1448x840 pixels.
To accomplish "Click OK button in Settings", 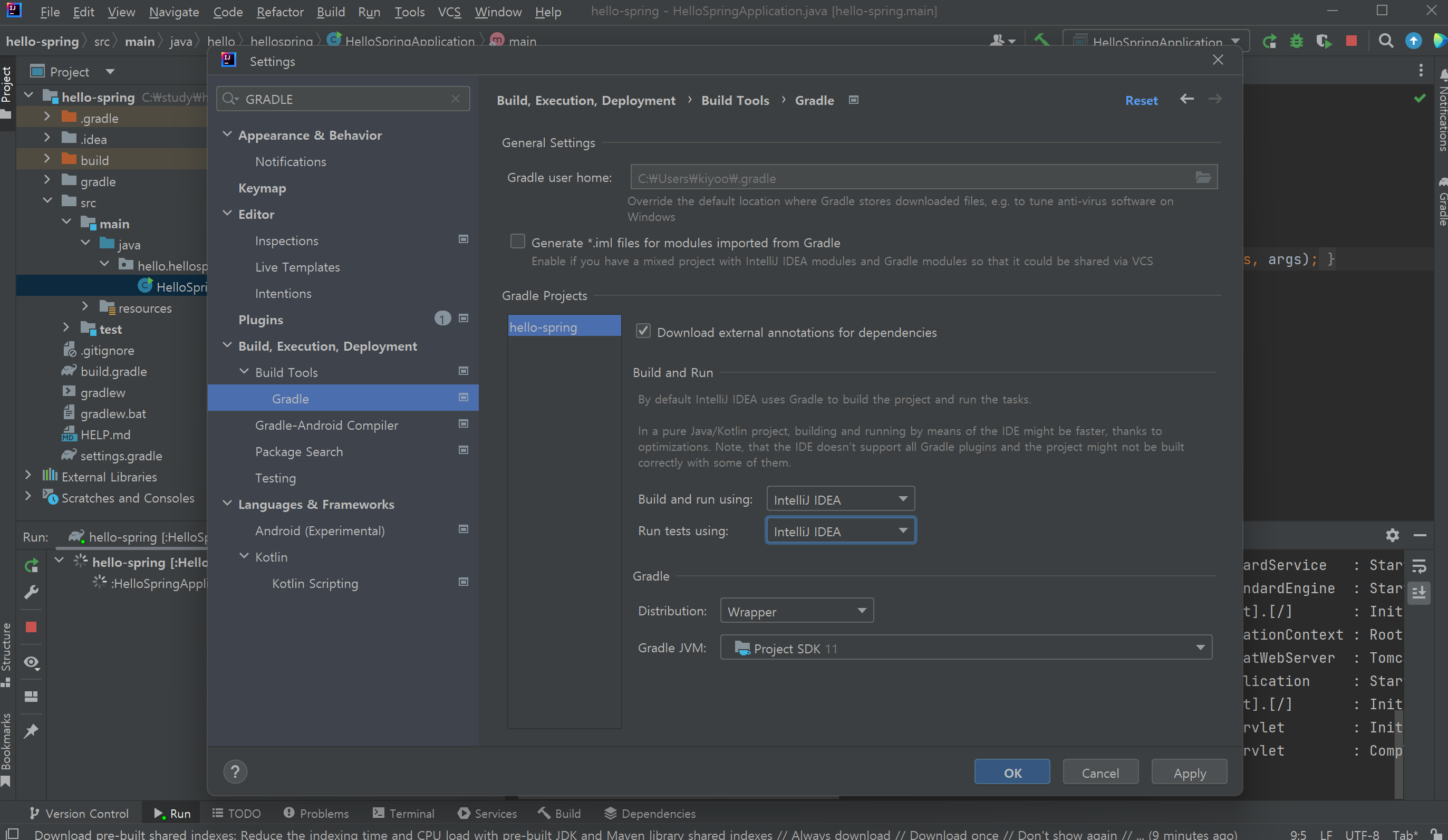I will (1012, 772).
